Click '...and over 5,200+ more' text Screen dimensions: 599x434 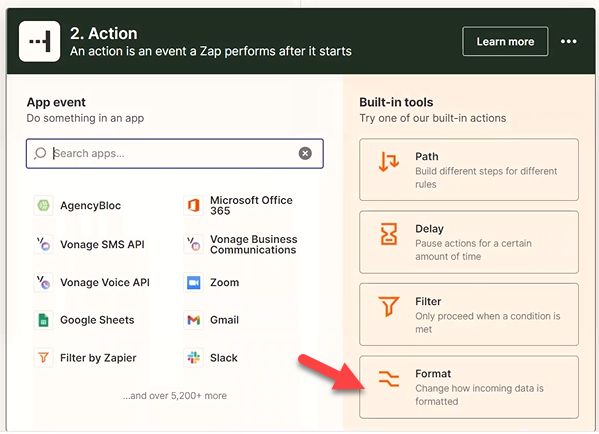pyautogui.click(x=175, y=395)
